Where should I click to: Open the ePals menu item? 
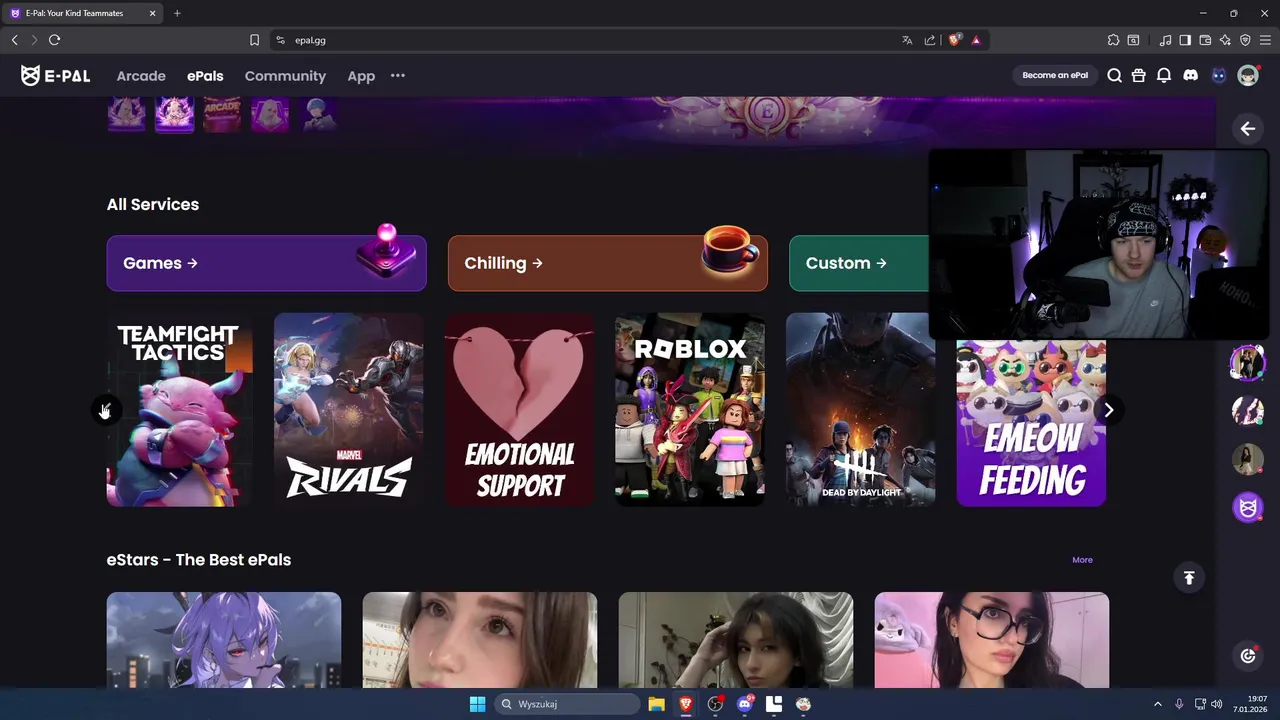coord(205,76)
